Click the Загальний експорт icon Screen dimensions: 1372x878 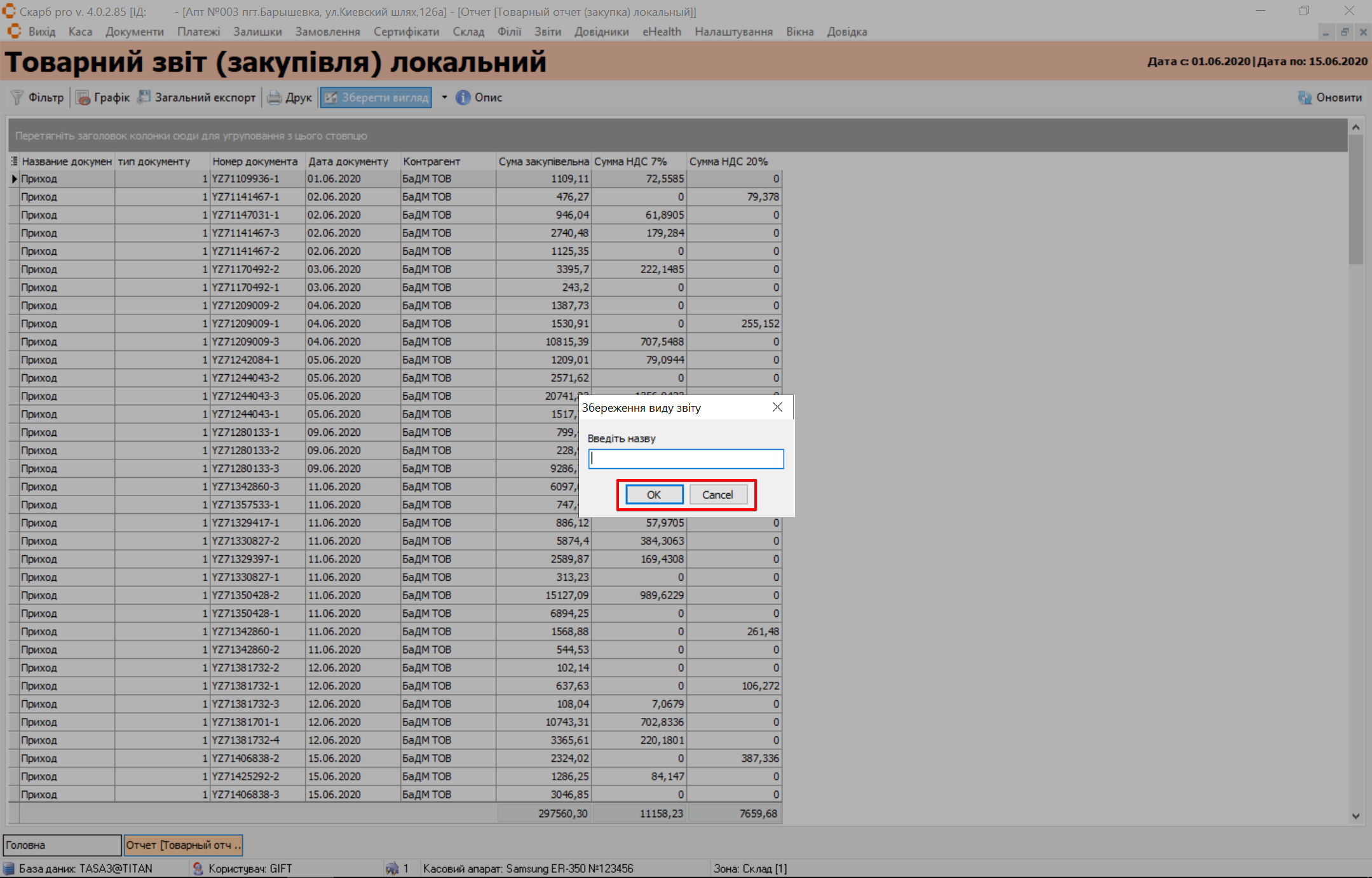click(145, 97)
